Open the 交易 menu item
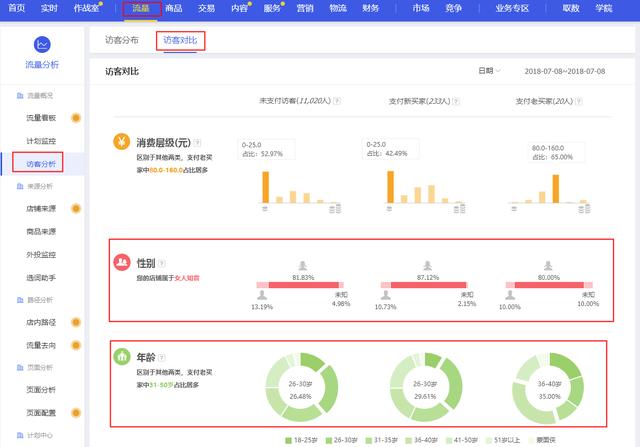640x447 pixels. (207, 8)
